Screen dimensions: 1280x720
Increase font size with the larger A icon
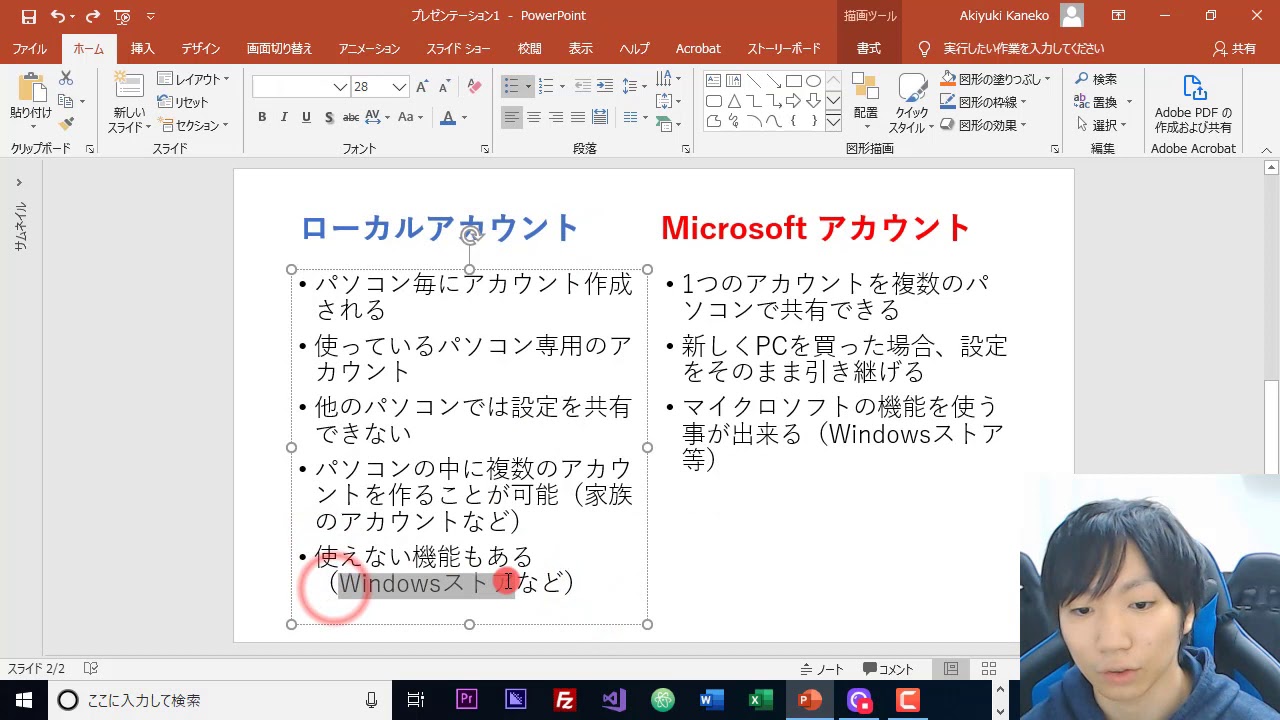click(x=423, y=87)
